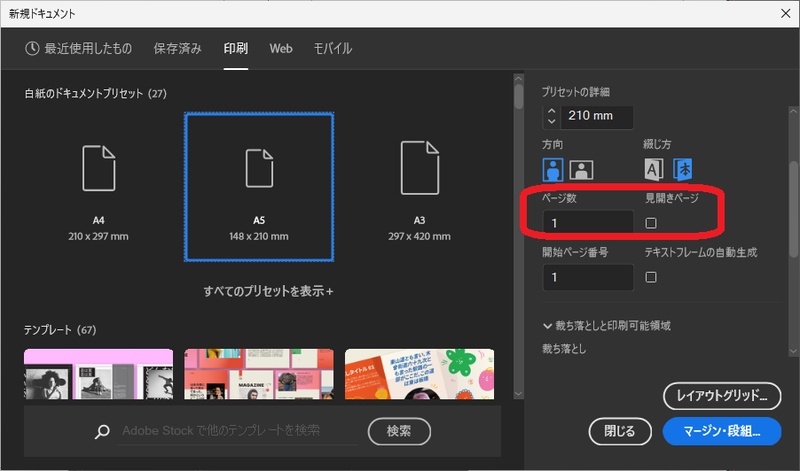Click preset list scroll down arrow
This screenshot has width=800, height=471.
pos(519,394)
